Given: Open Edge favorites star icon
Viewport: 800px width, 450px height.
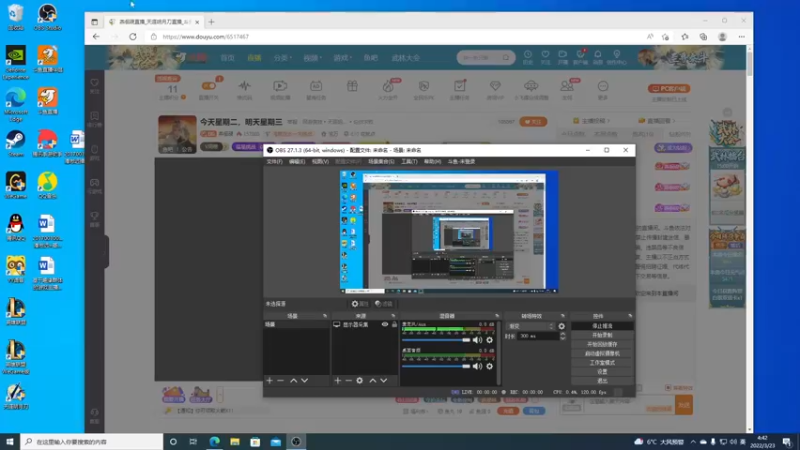Looking at the screenshot, I should (x=685, y=37).
